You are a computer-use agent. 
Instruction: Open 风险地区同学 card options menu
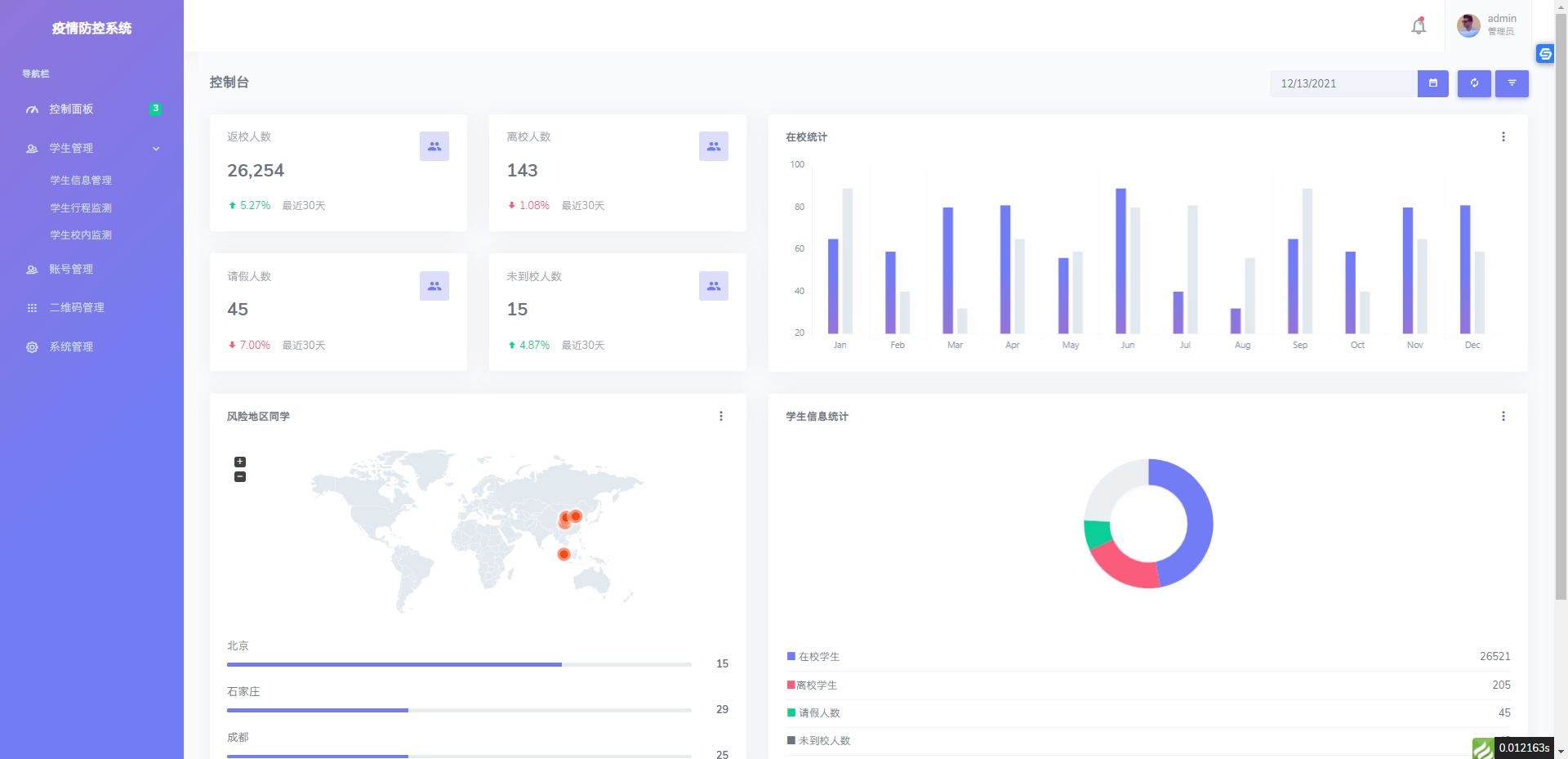[720, 417]
